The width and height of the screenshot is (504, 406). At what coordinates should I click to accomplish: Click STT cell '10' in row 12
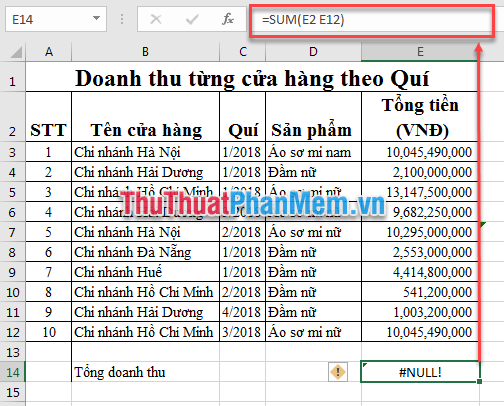coord(49,332)
